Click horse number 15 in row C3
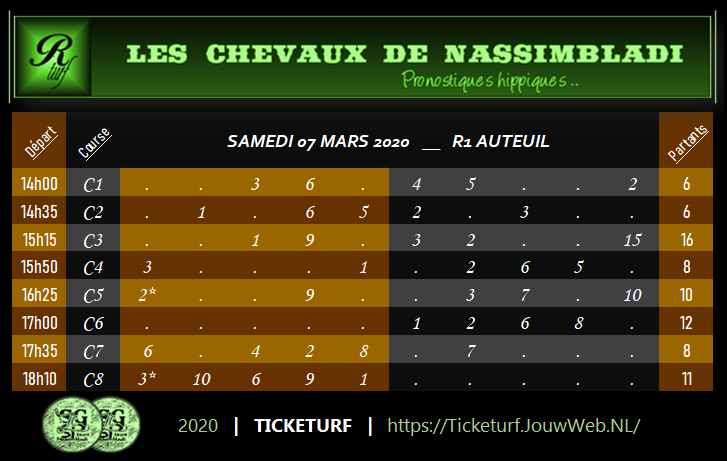 coord(631,240)
